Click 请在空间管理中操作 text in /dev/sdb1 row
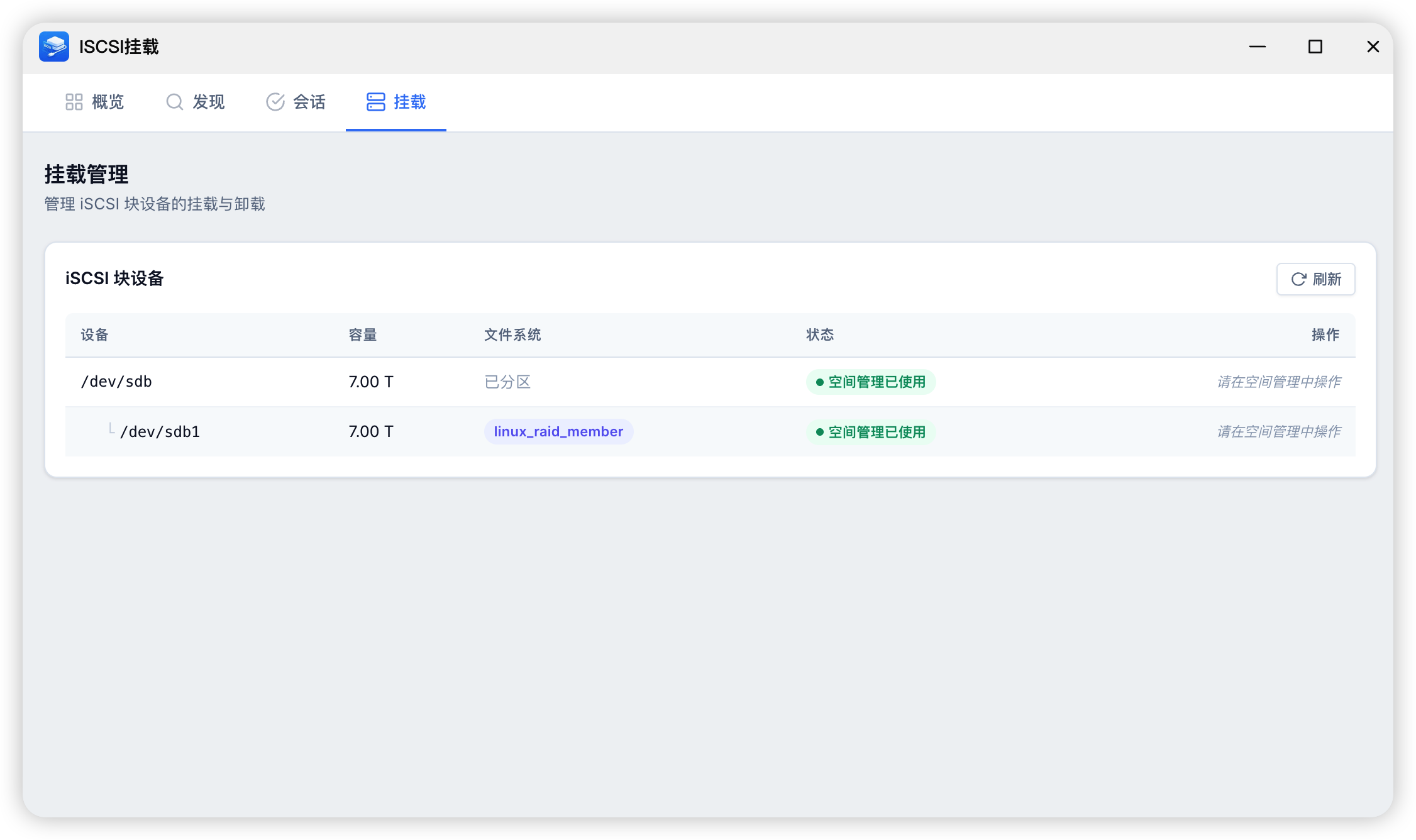Screen dimensions: 1416x840 tap(1279, 431)
